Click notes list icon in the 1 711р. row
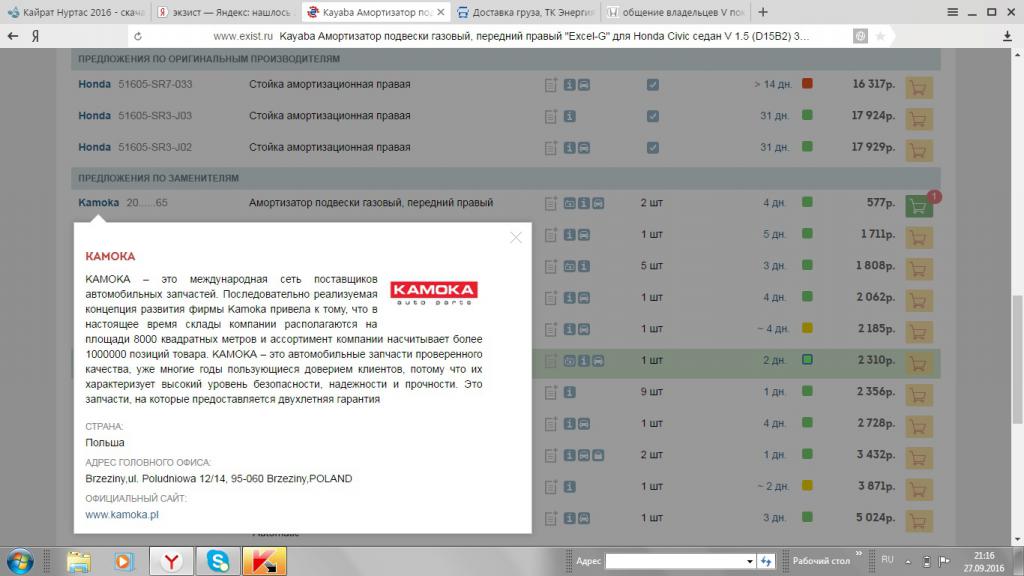This screenshot has height=576, width=1024. [x=551, y=234]
